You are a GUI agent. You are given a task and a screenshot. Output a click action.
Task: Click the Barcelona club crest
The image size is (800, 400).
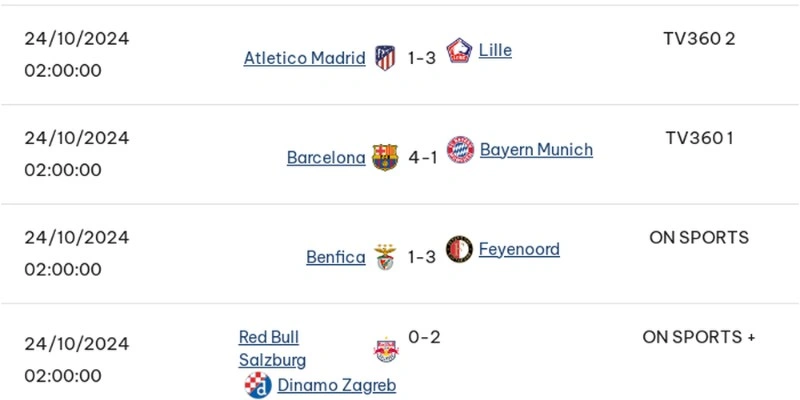click(385, 157)
